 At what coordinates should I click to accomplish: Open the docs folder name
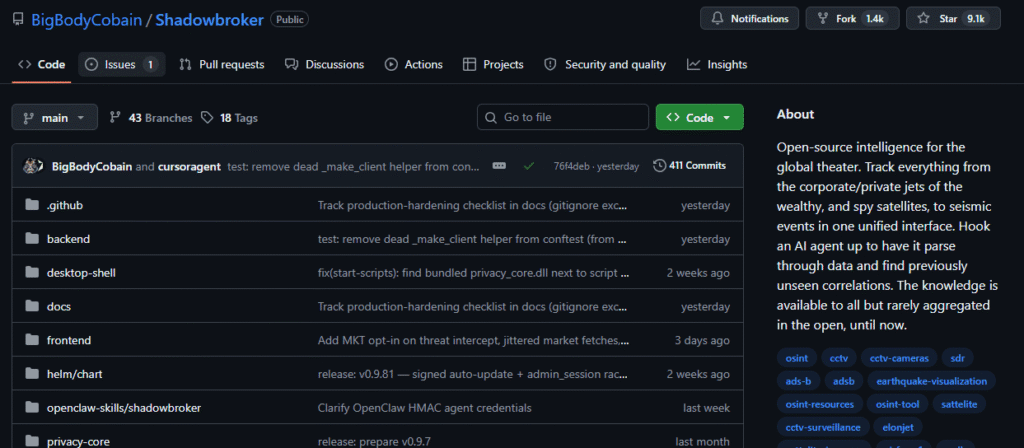point(59,306)
